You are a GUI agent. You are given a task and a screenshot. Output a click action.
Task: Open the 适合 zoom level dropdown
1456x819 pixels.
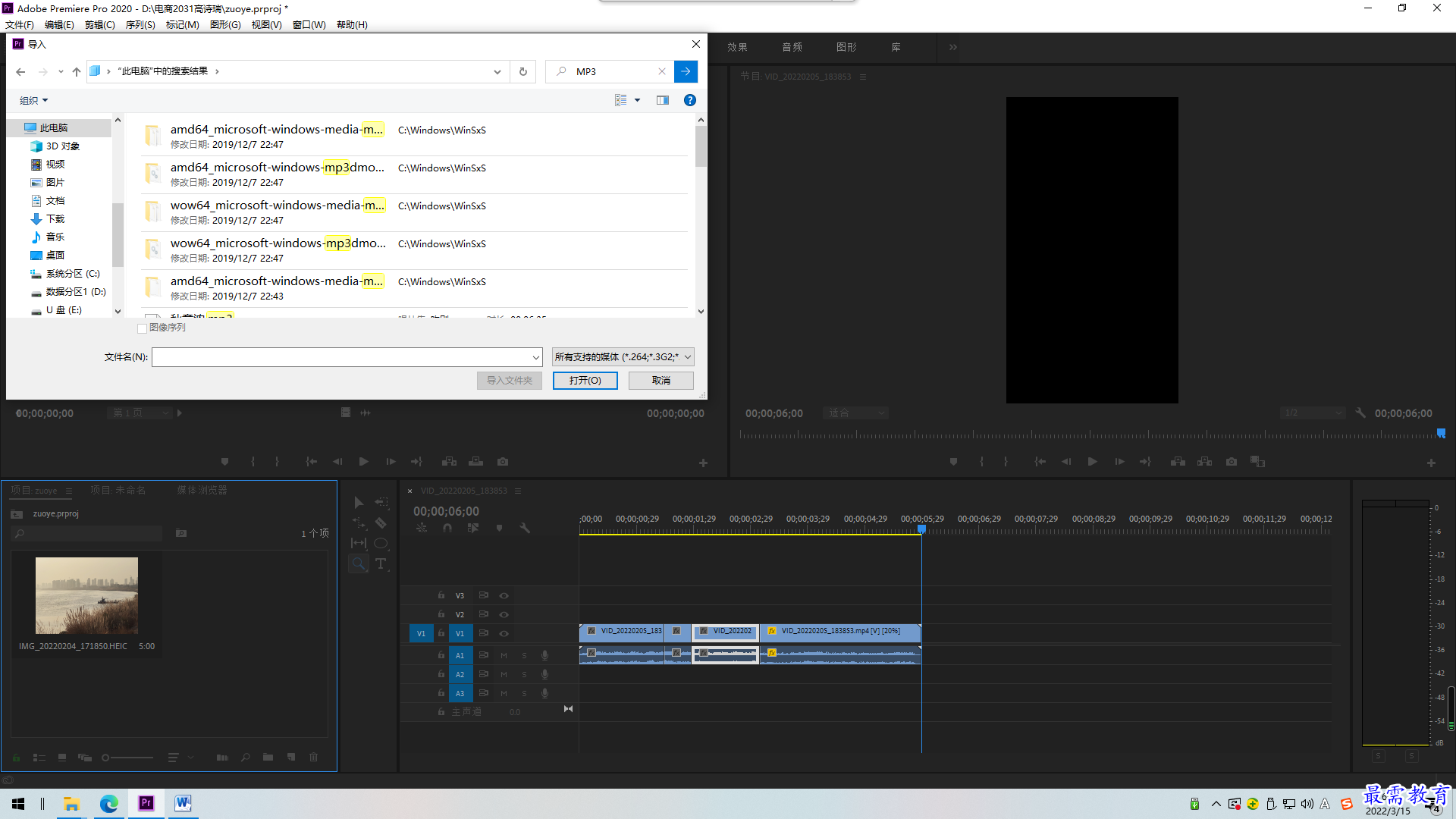[x=856, y=413]
